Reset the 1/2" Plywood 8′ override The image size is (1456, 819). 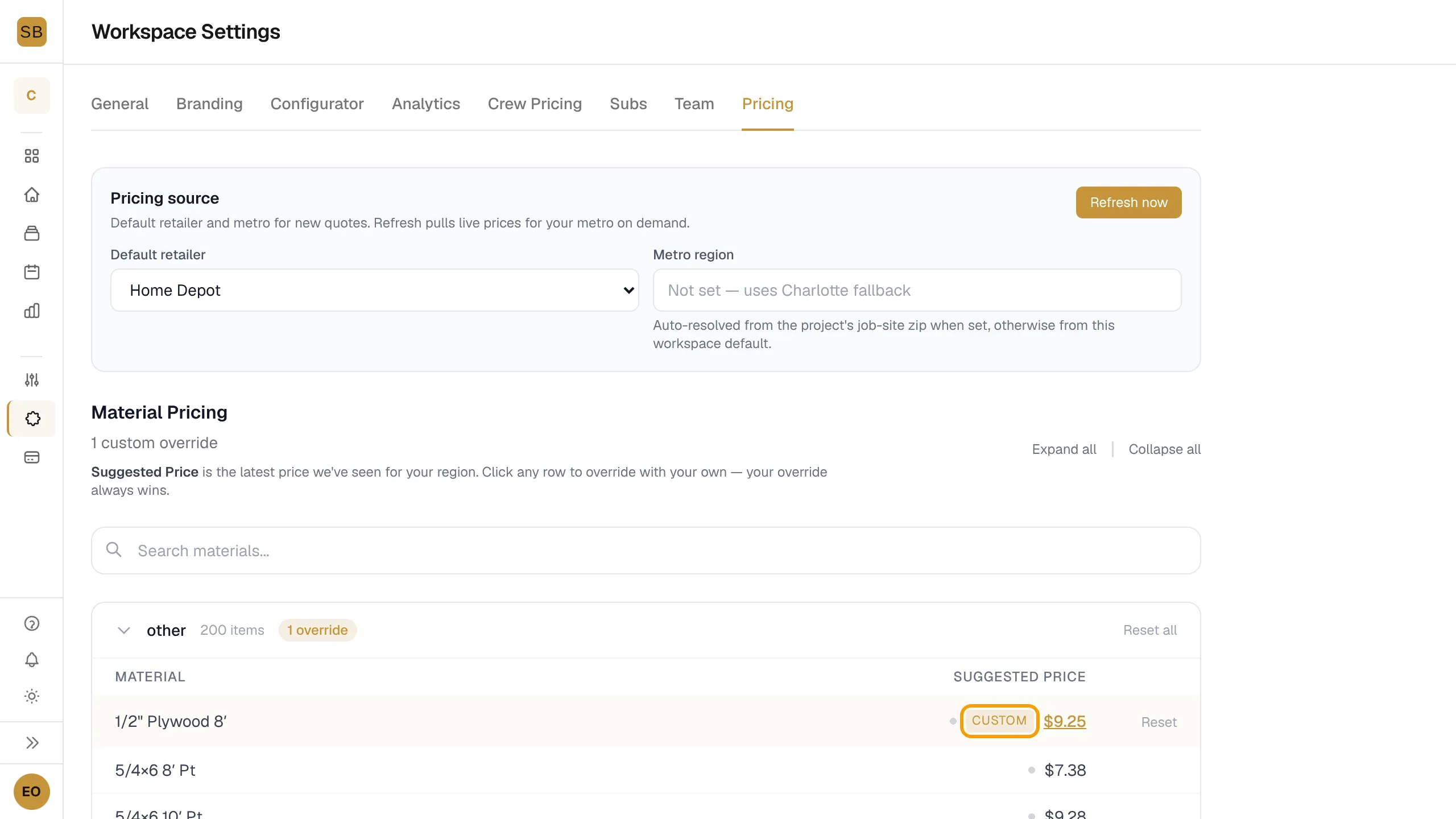point(1159,722)
